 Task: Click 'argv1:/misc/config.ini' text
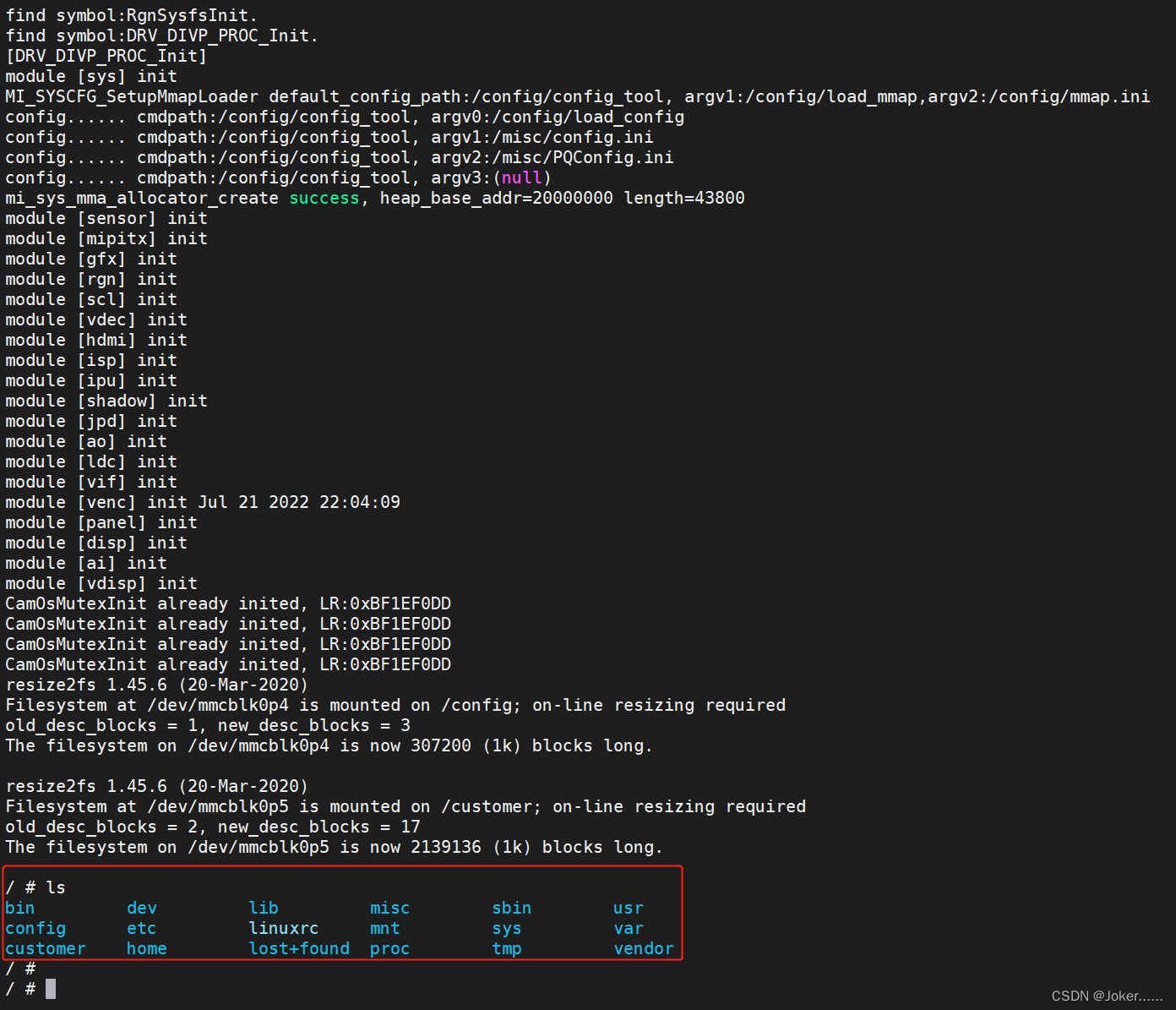[542, 137]
